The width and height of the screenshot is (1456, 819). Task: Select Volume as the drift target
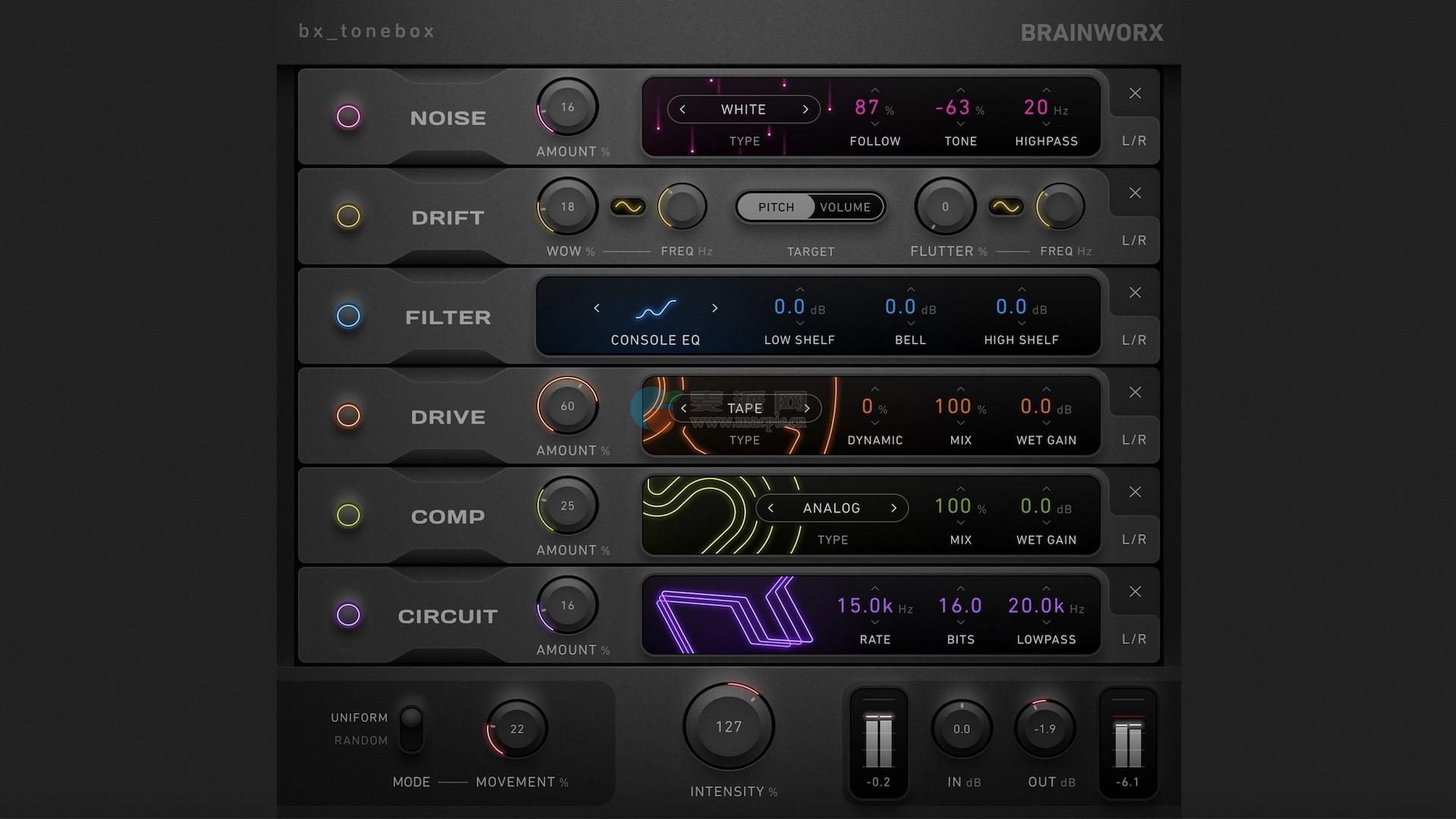(845, 207)
